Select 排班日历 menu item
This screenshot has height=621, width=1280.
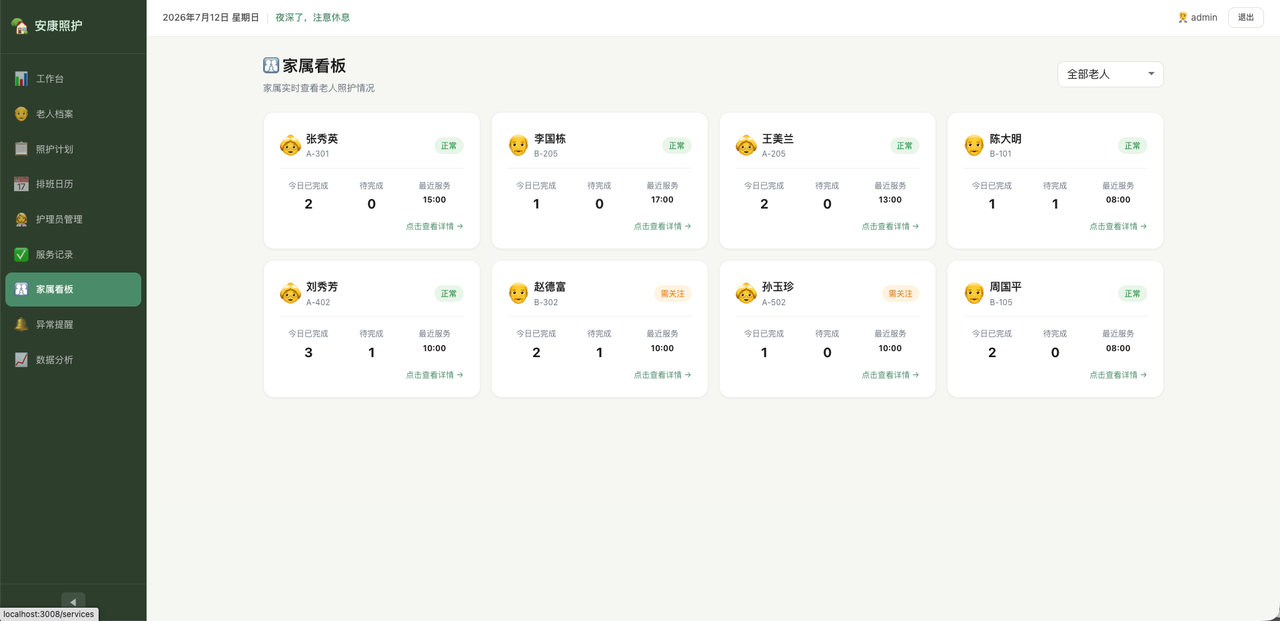tap(73, 184)
